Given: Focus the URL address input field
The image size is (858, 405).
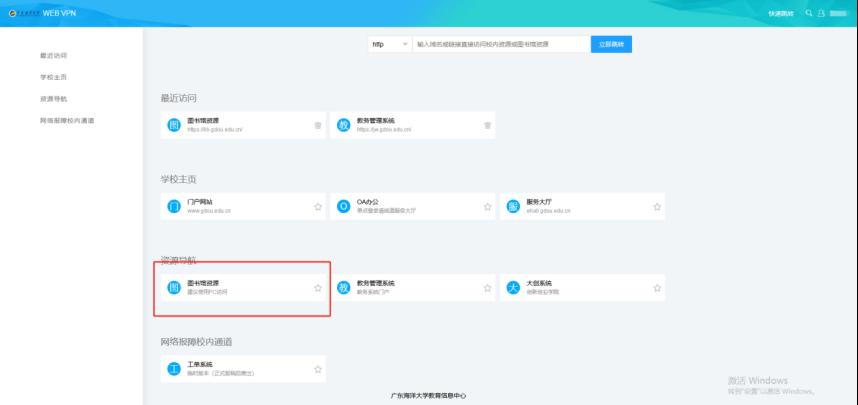Looking at the screenshot, I should coord(500,45).
